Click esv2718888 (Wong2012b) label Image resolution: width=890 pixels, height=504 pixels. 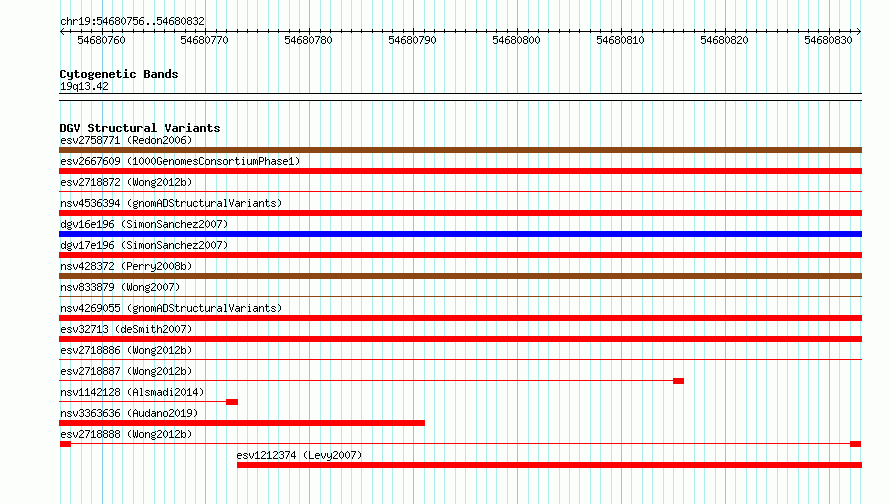coord(126,434)
